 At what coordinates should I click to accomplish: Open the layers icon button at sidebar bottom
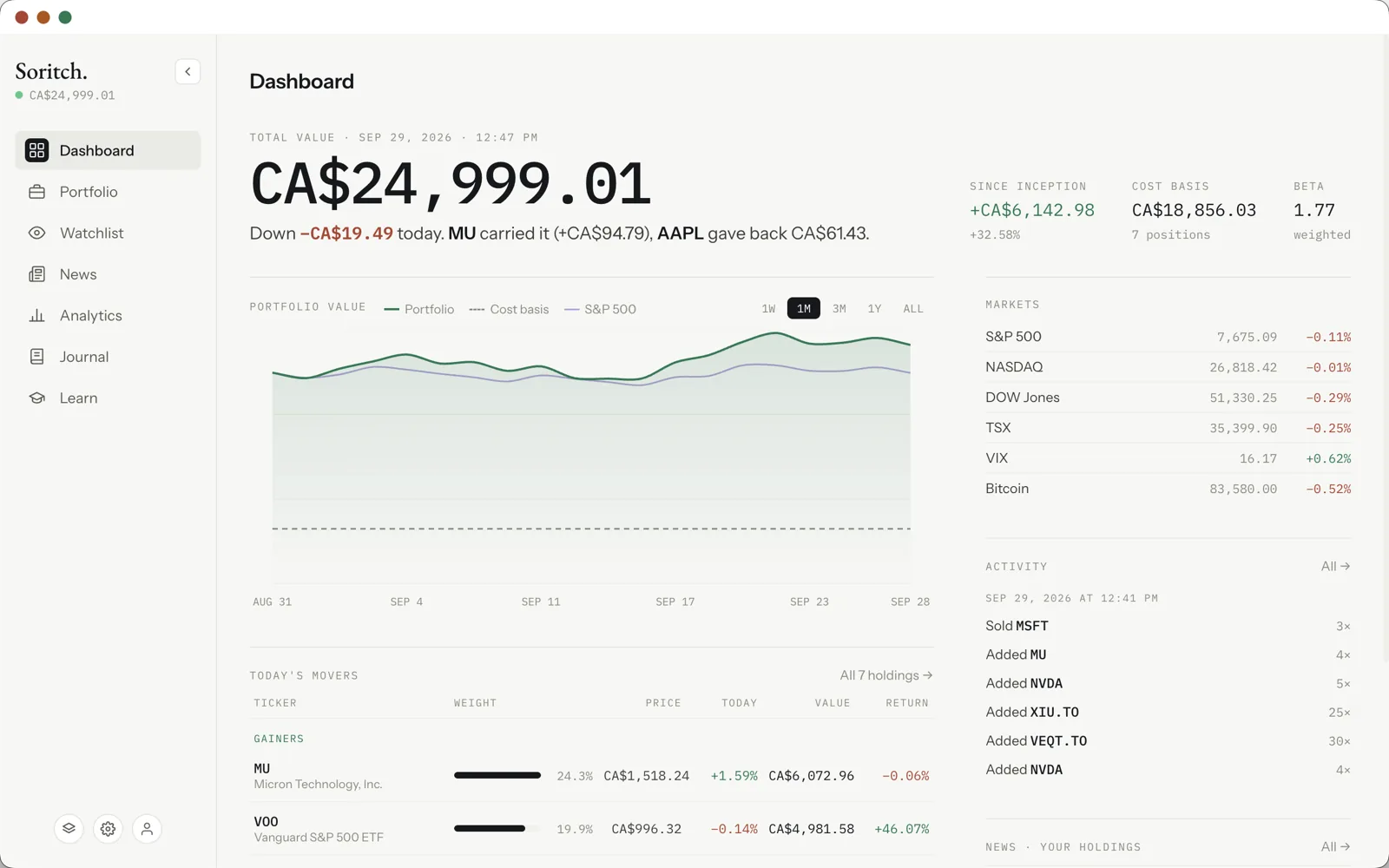(x=69, y=829)
